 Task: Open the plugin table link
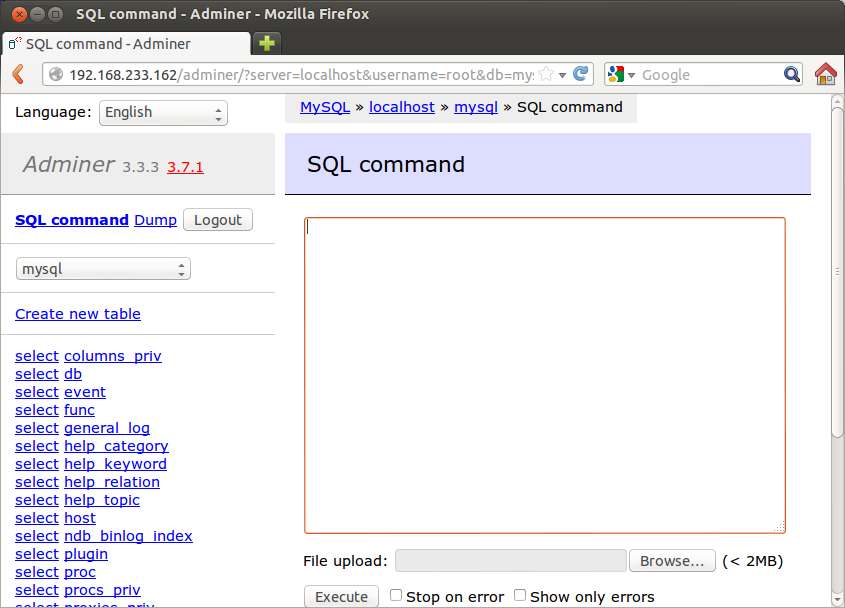pyautogui.click(x=86, y=554)
